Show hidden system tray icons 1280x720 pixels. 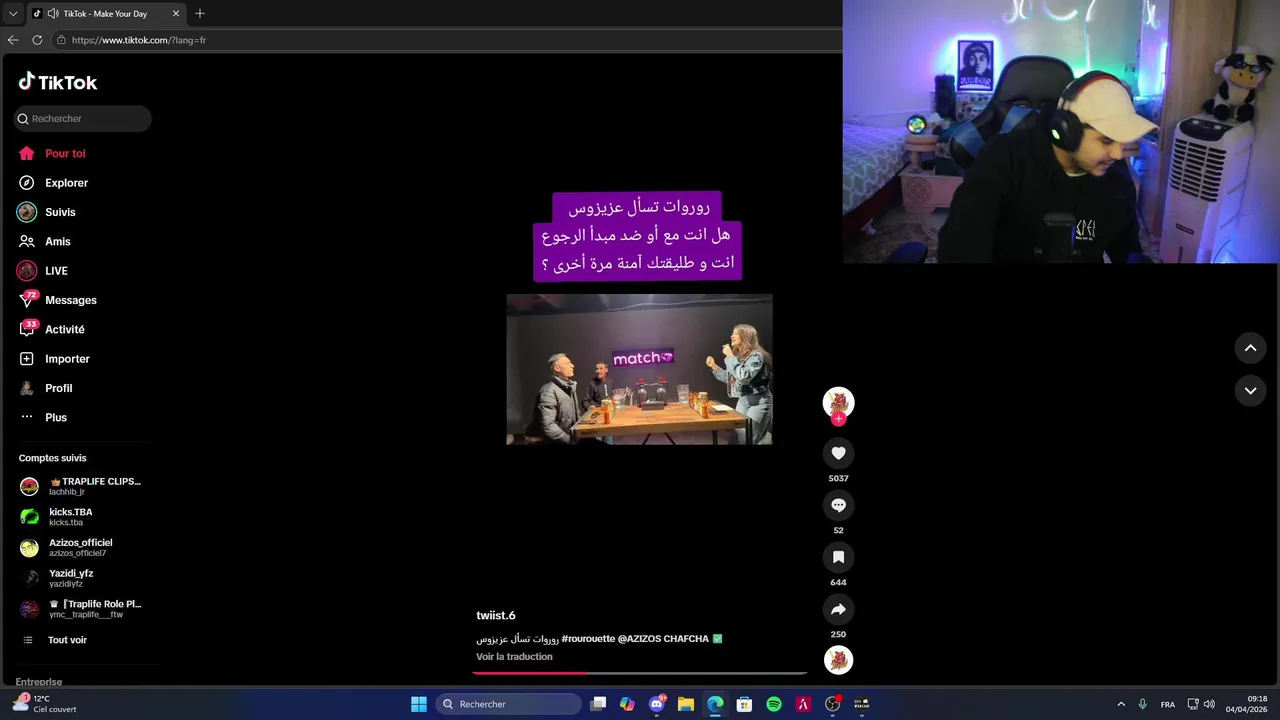click(x=1121, y=704)
